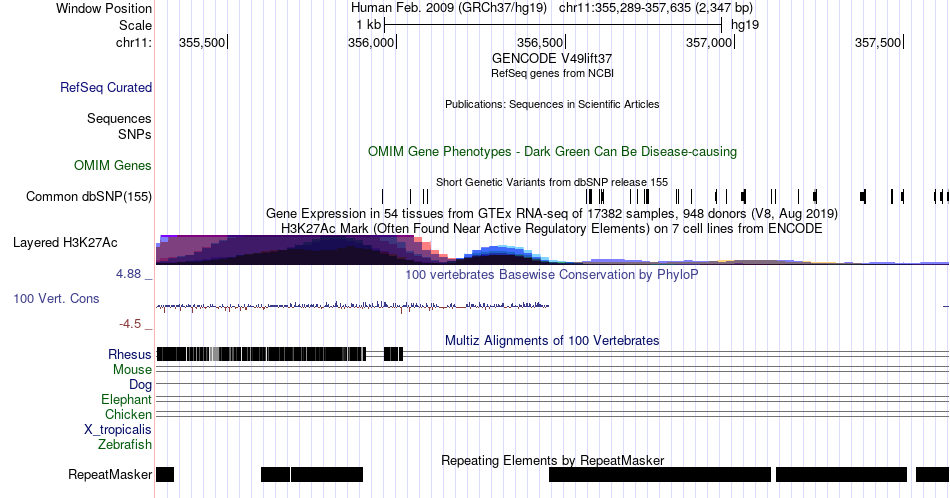Click the PhyloP conservation signal graph
This screenshot has height=498, width=950.
click(353, 306)
